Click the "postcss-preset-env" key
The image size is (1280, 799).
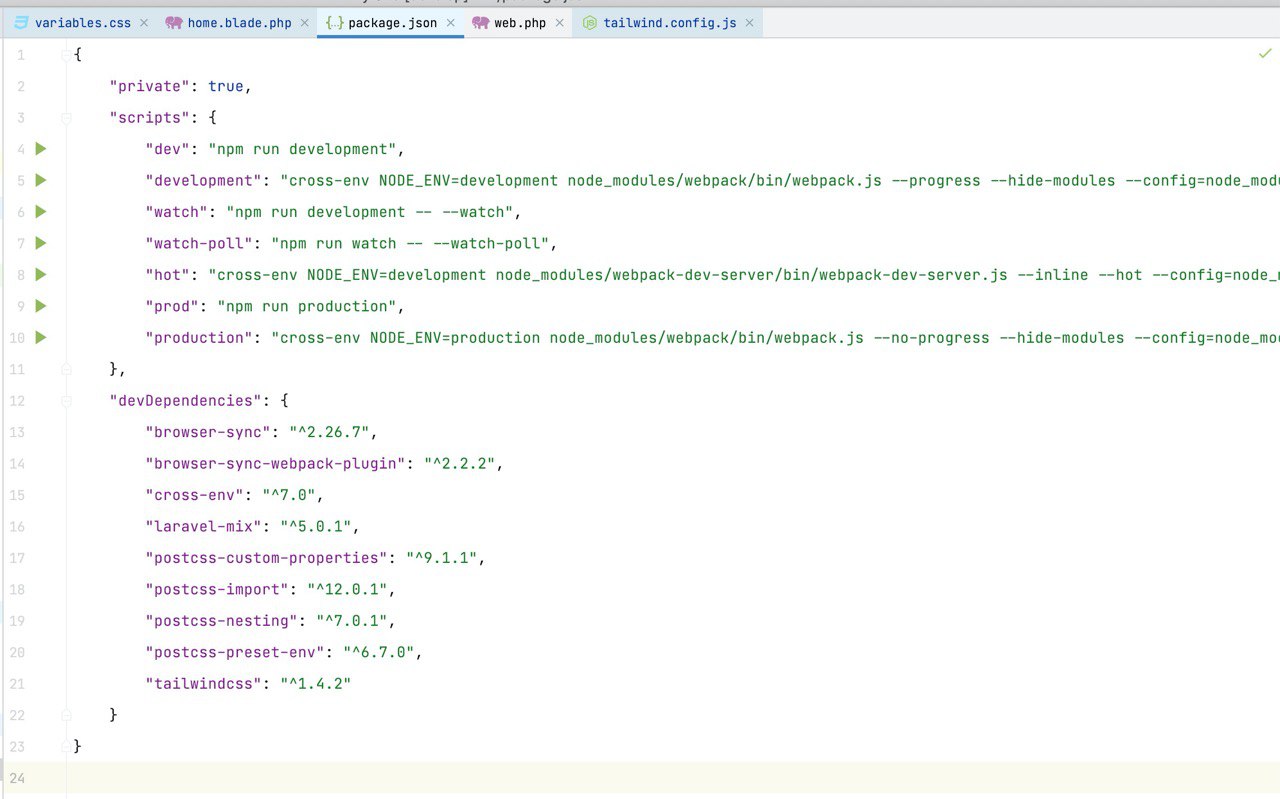[235, 652]
